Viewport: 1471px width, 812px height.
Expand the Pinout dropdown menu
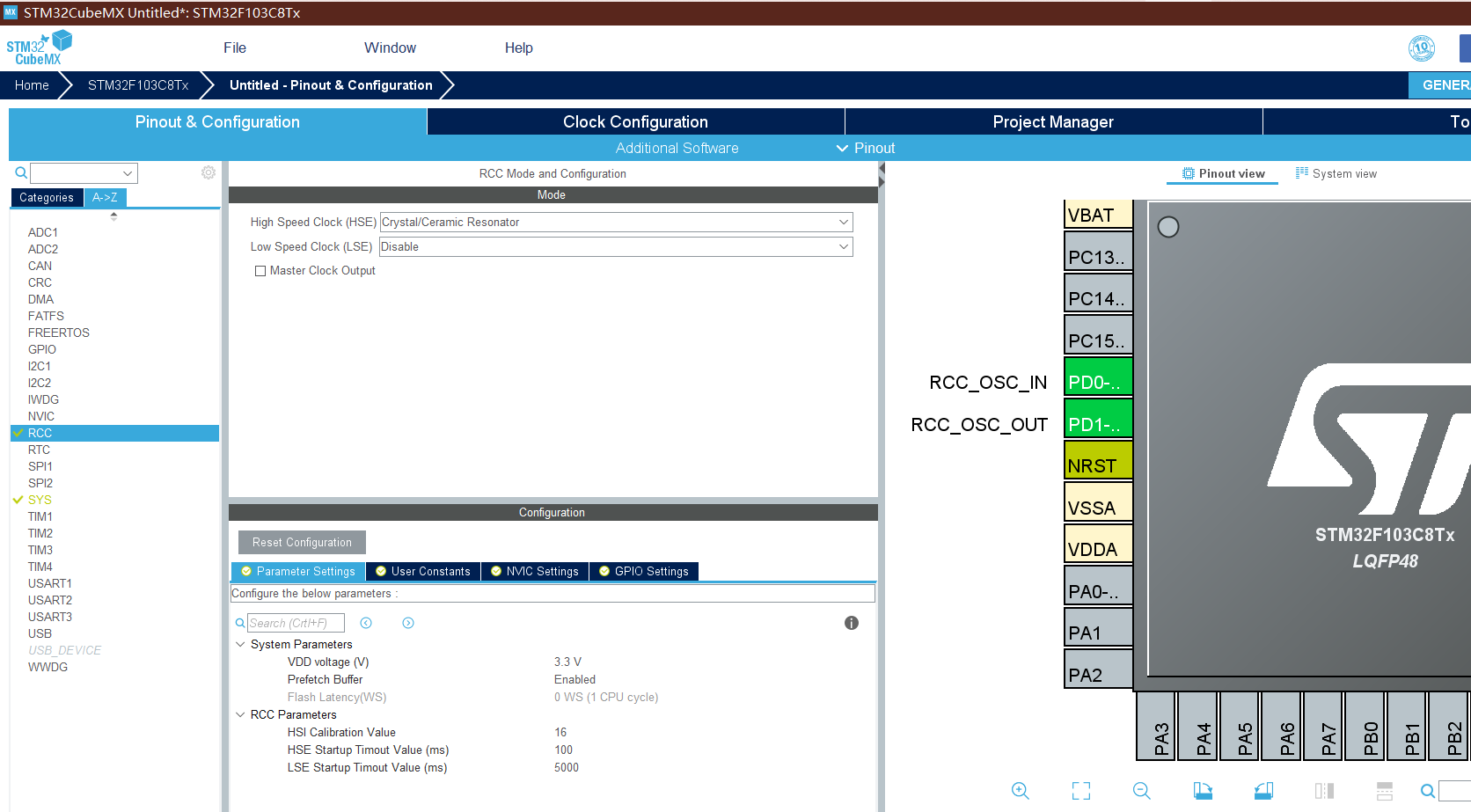[x=866, y=148]
